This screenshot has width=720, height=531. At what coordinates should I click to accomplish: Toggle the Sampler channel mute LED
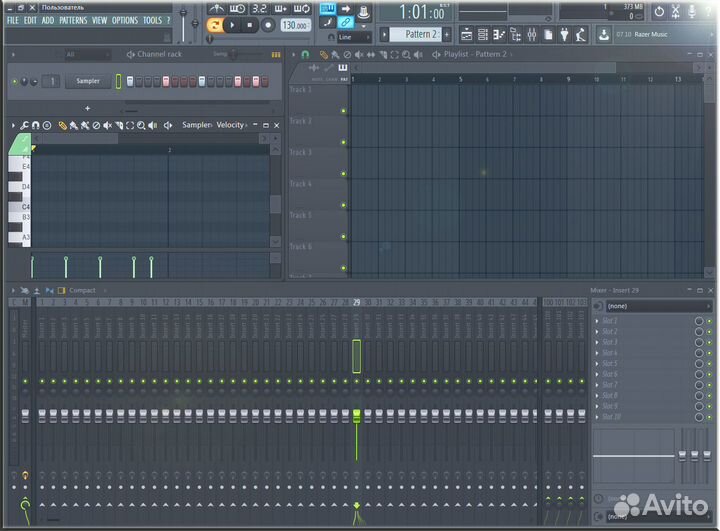(15, 81)
